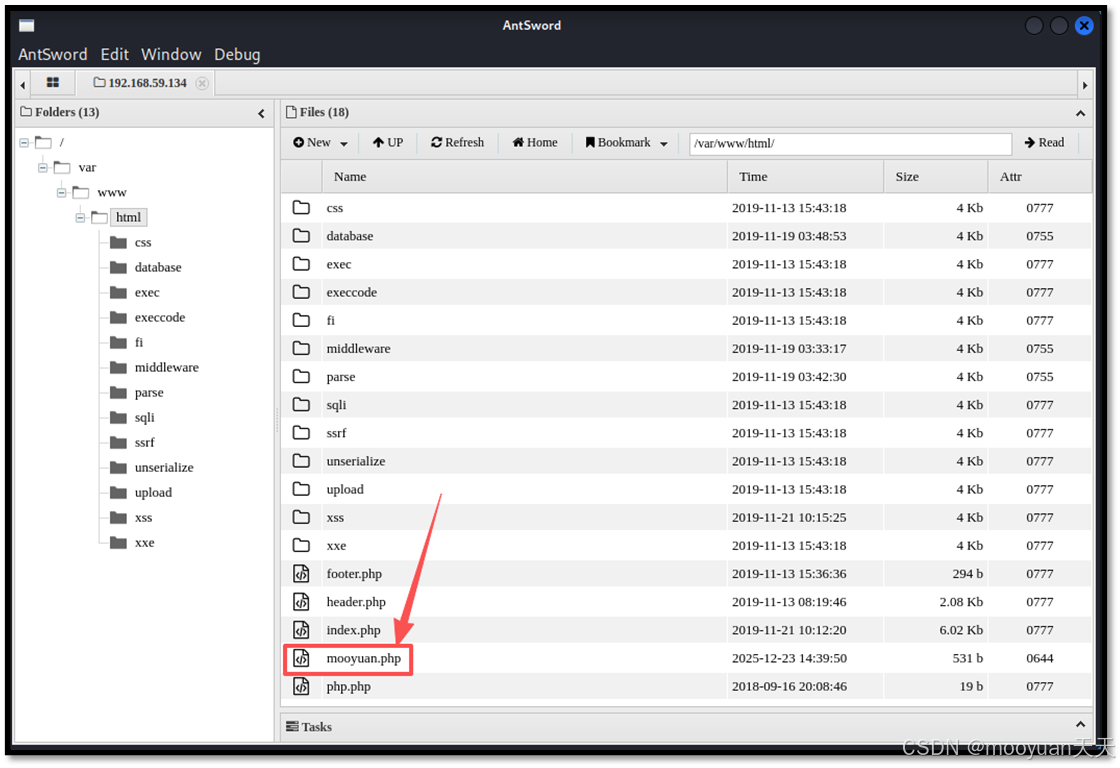Select the unserialize row in file list
The height and width of the screenshot is (768, 1120).
686,462
